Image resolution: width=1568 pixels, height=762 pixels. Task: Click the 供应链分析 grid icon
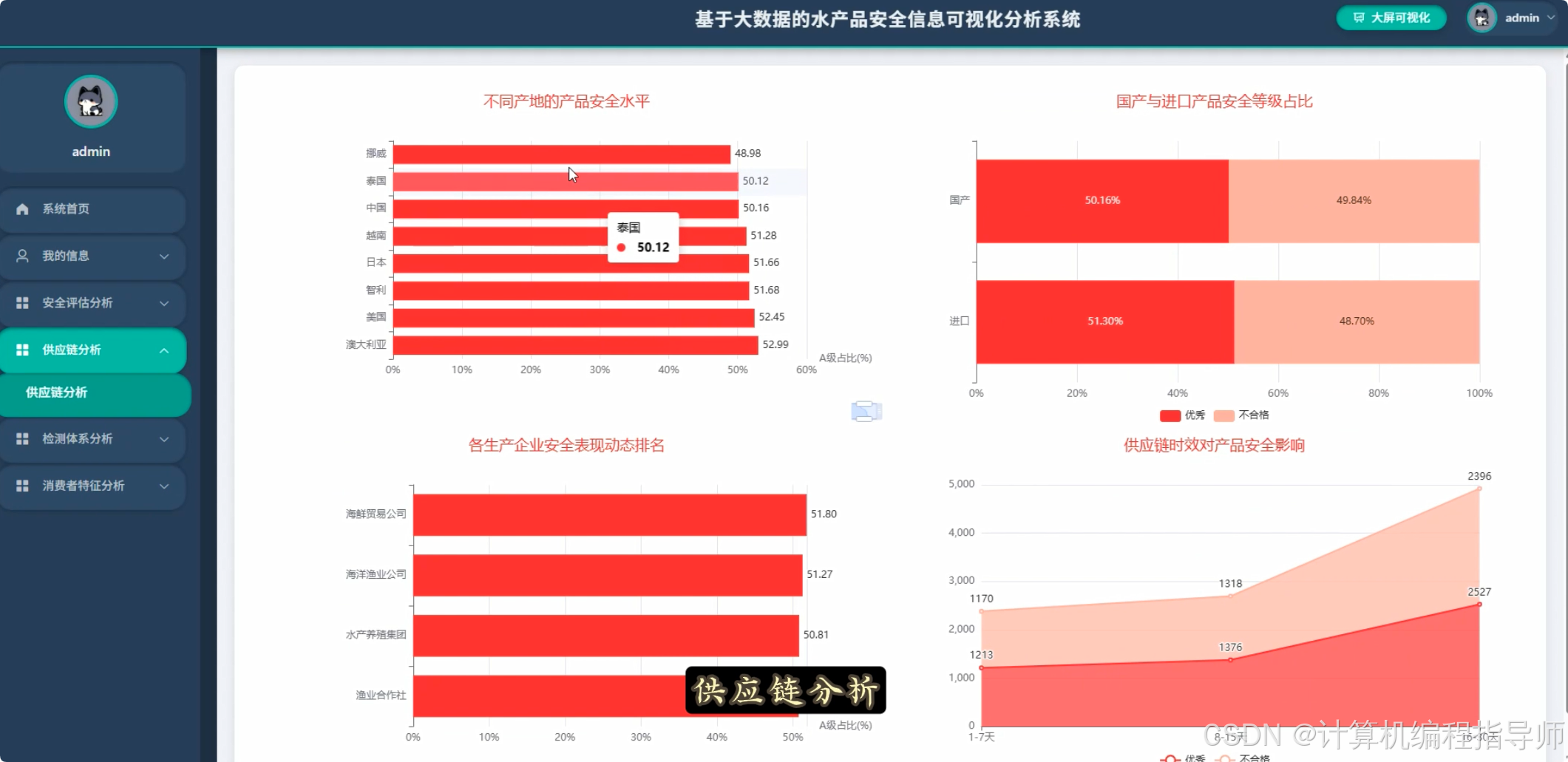pos(22,350)
